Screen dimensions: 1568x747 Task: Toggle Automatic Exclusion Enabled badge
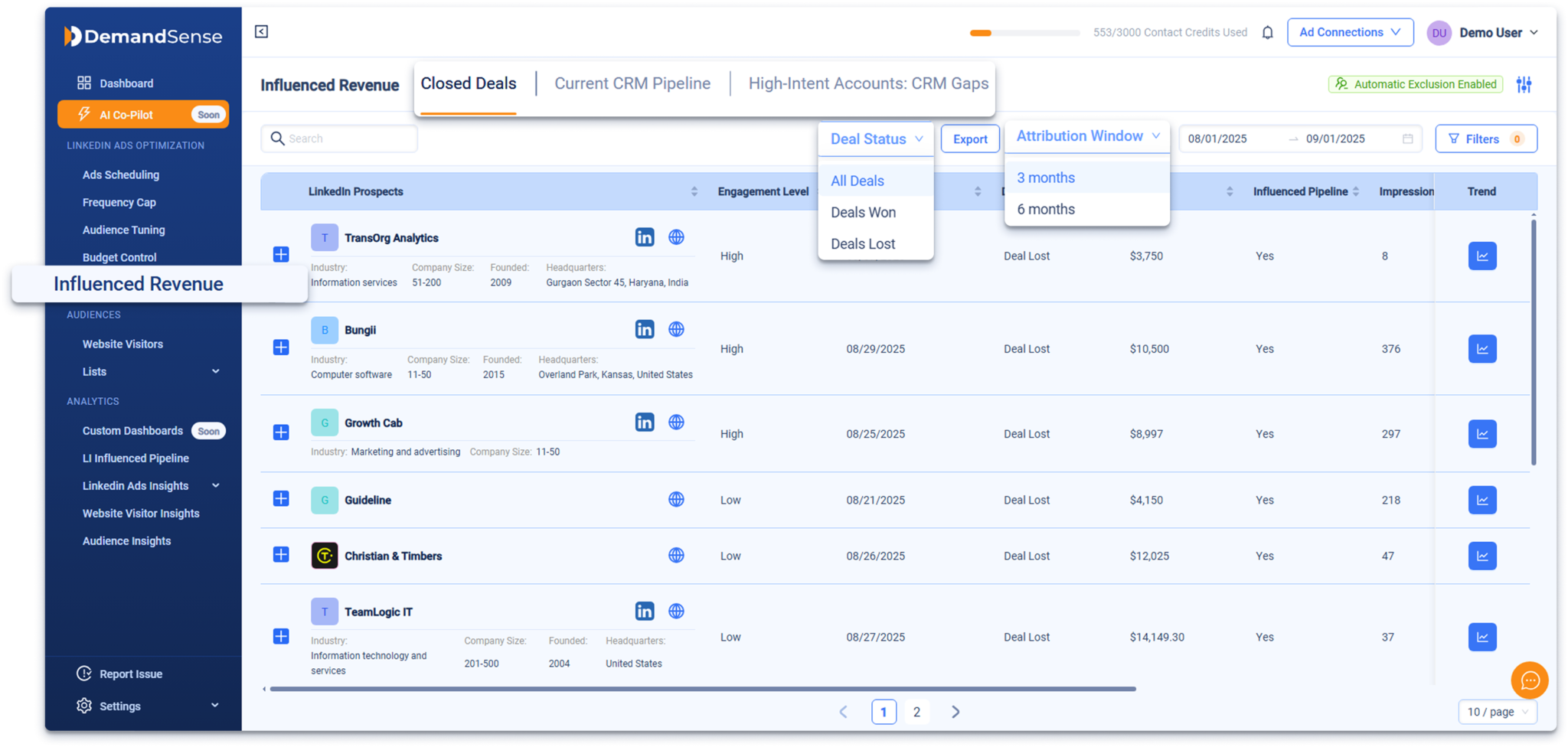click(x=1414, y=83)
